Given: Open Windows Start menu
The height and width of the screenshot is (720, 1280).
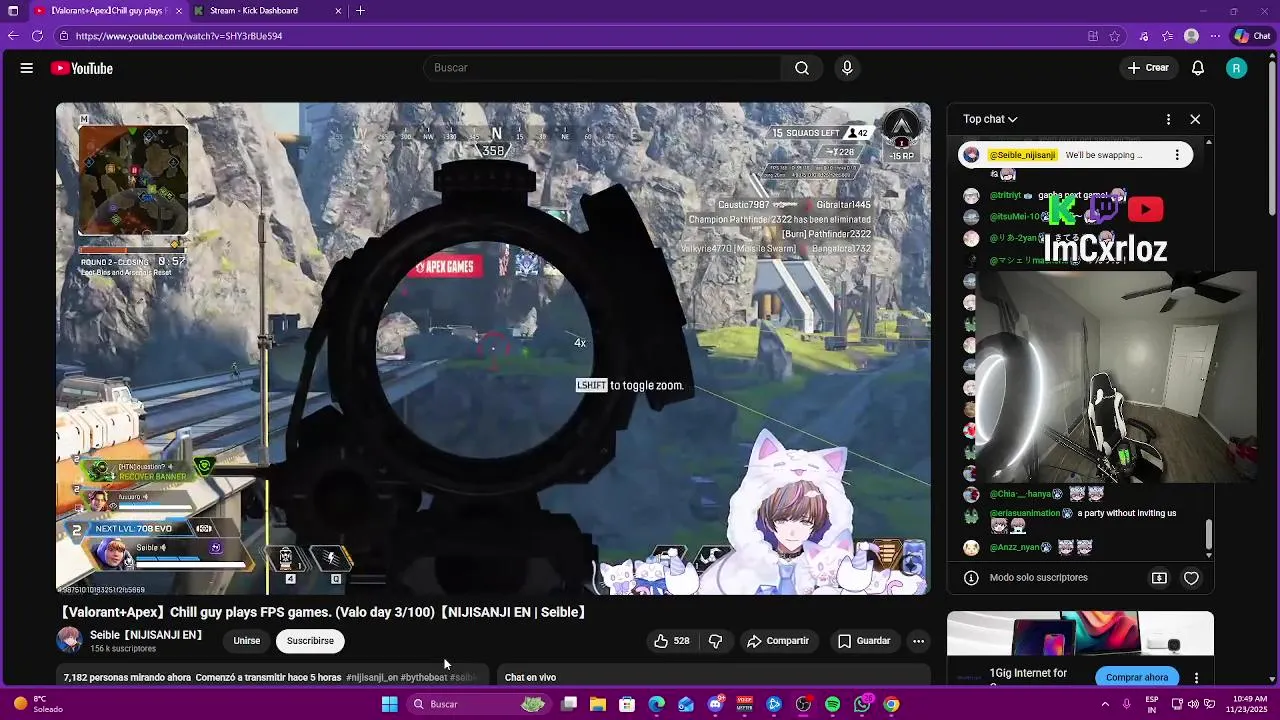Looking at the screenshot, I should 390,704.
